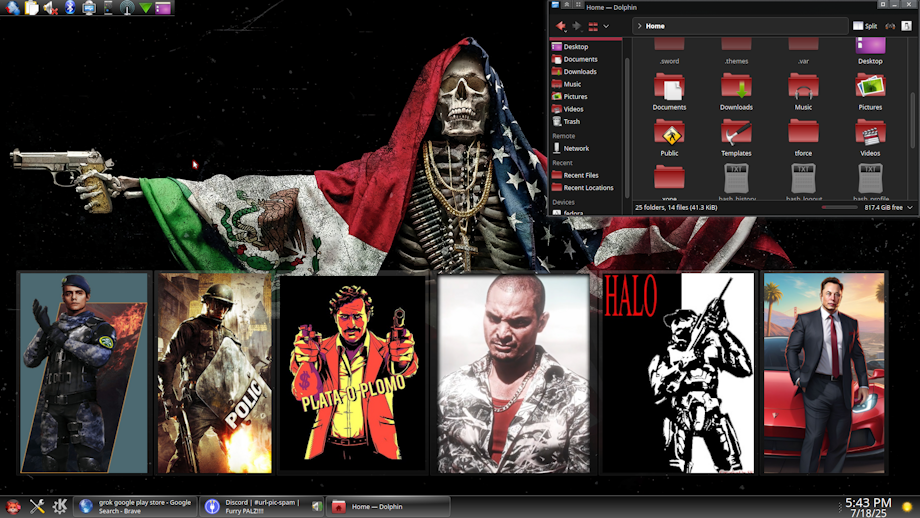The height and width of the screenshot is (518, 920).
Task: Click the forward navigation arrow in Dolphin
Action: click(x=577, y=26)
